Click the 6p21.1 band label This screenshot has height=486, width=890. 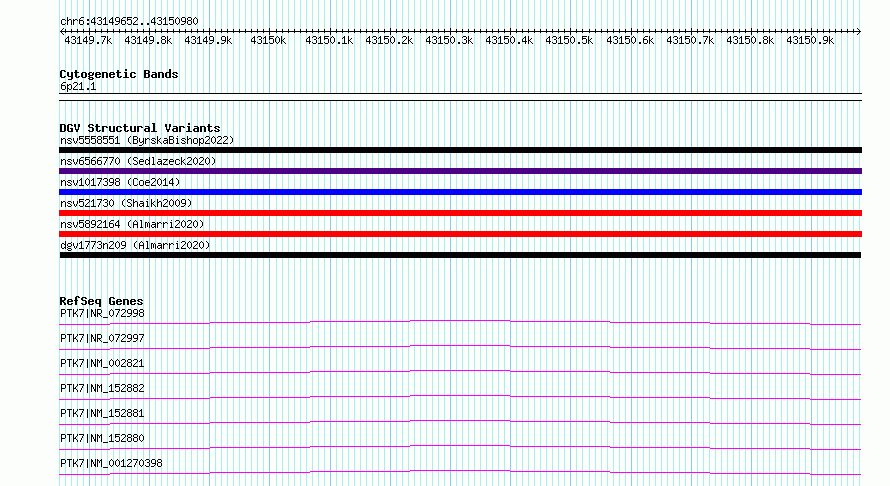pyautogui.click(x=78, y=86)
